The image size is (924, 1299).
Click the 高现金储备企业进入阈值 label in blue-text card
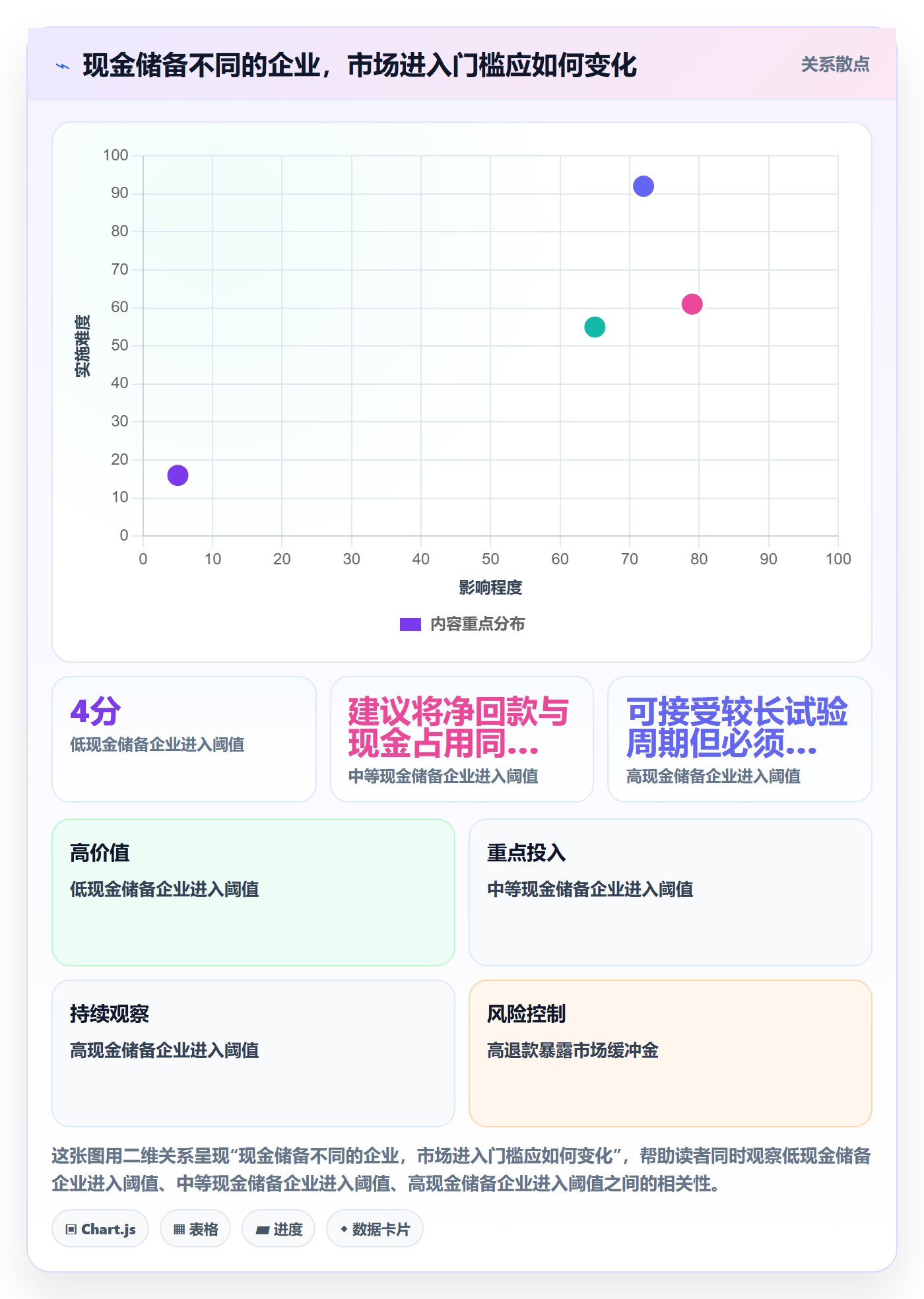713,776
